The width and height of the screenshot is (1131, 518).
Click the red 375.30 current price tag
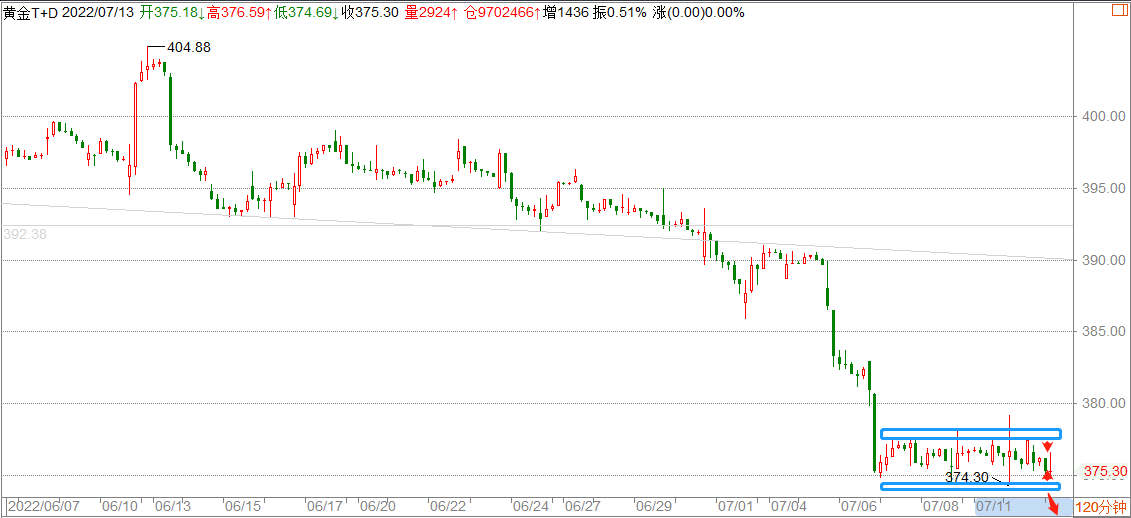[x=1105, y=470]
